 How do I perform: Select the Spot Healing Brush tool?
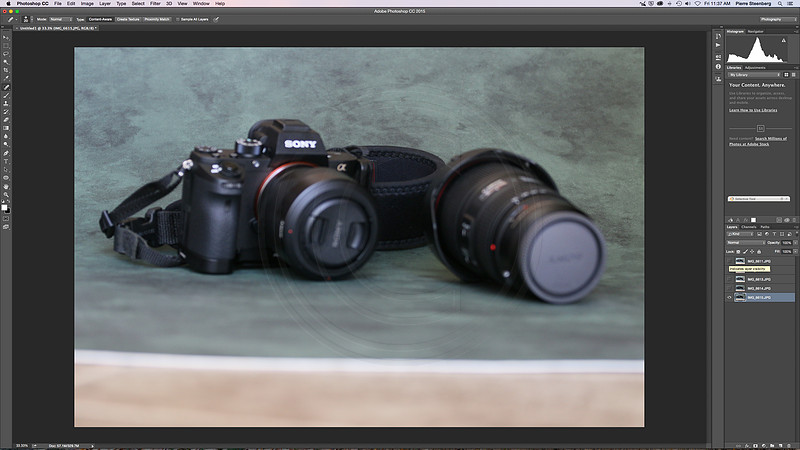pyautogui.click(x=6, y=87)
